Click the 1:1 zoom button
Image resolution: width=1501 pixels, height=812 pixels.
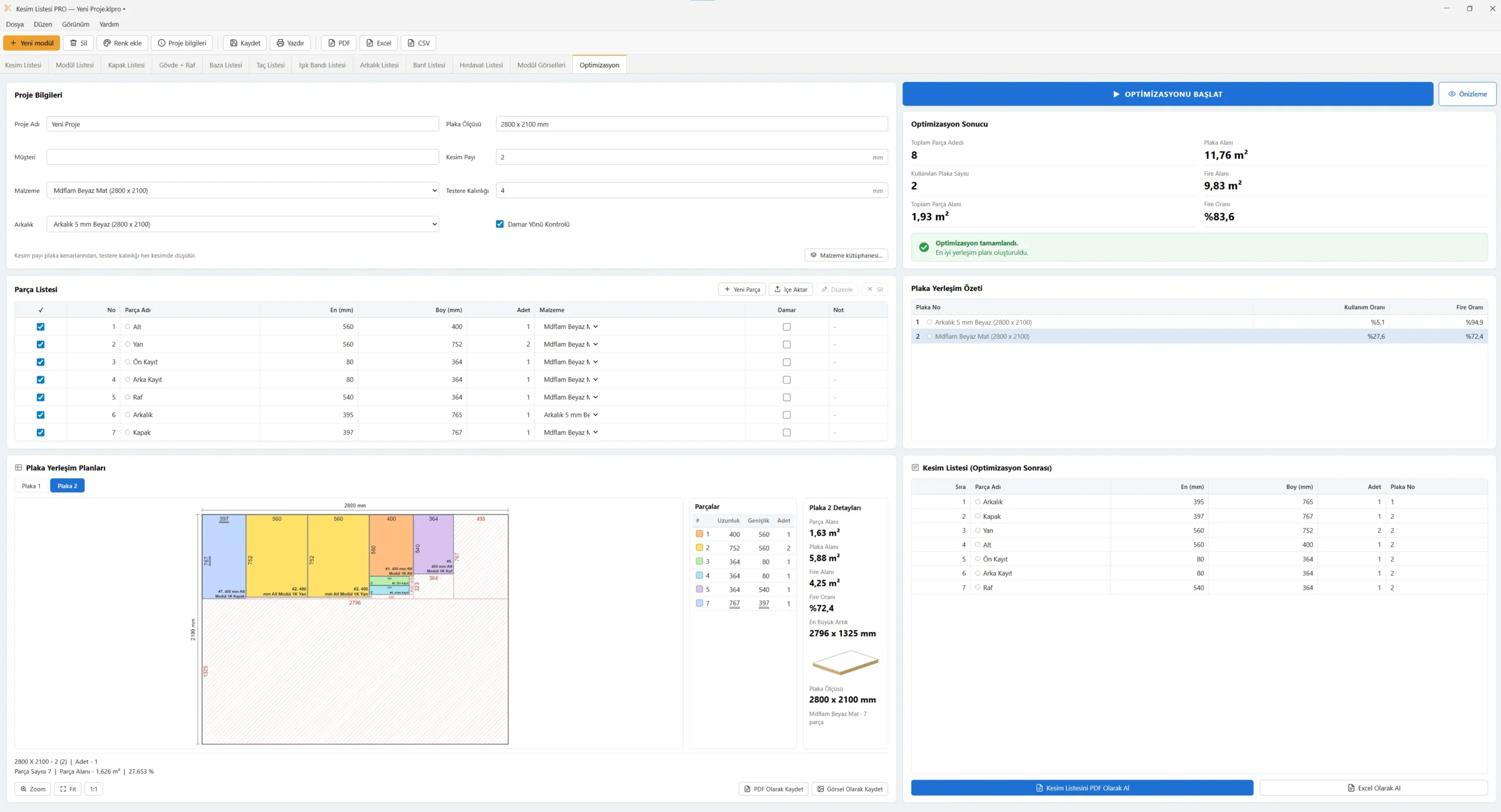point(94,789)
